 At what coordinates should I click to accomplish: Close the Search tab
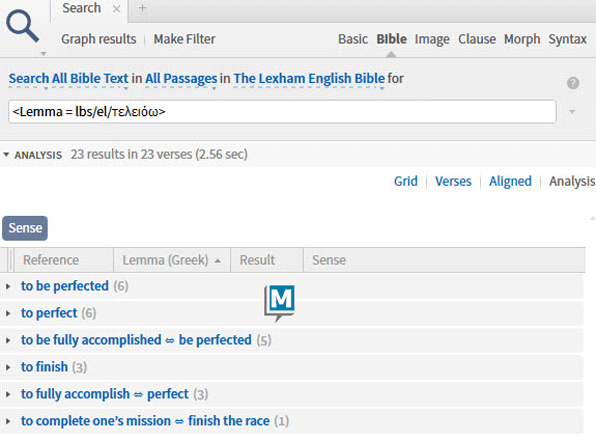click(x=116, y=9)
